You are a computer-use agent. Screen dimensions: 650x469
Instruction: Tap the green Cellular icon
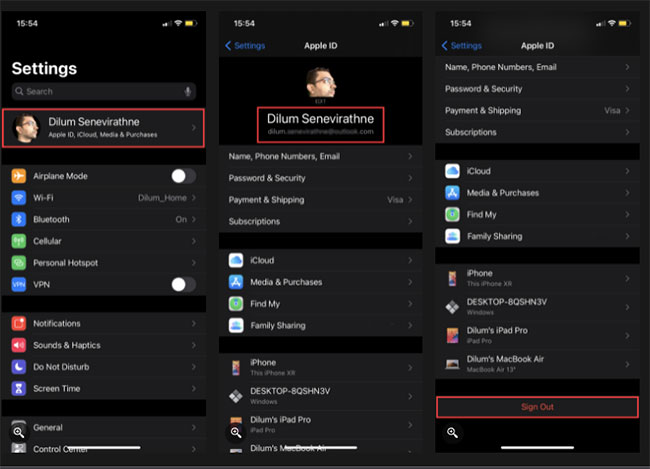[x=19, y=241]
